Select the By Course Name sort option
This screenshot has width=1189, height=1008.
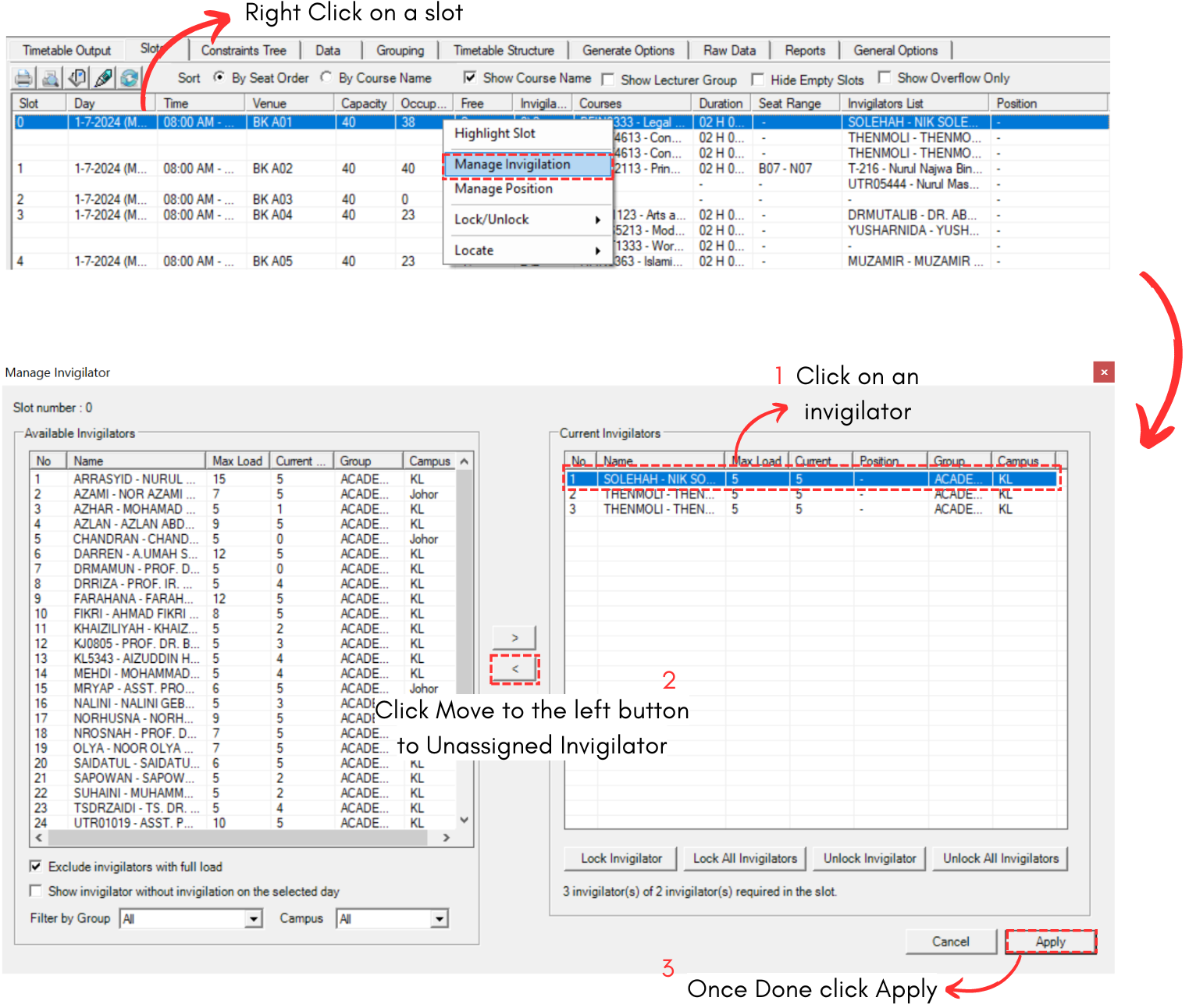click(326, 77)
